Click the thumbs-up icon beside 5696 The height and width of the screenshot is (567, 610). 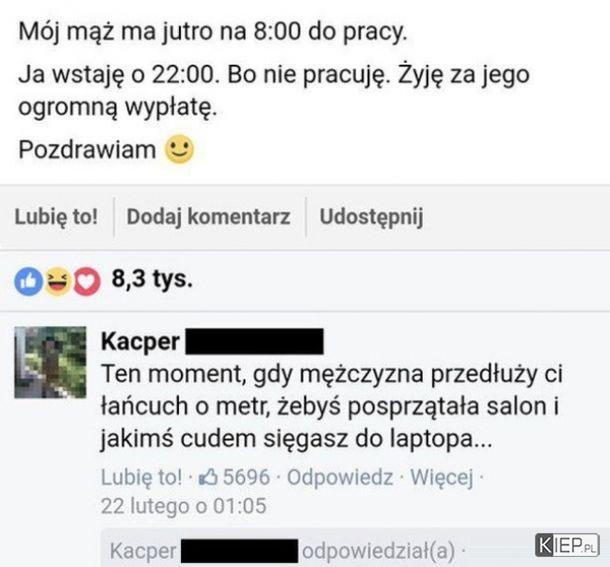coord(208,477)
